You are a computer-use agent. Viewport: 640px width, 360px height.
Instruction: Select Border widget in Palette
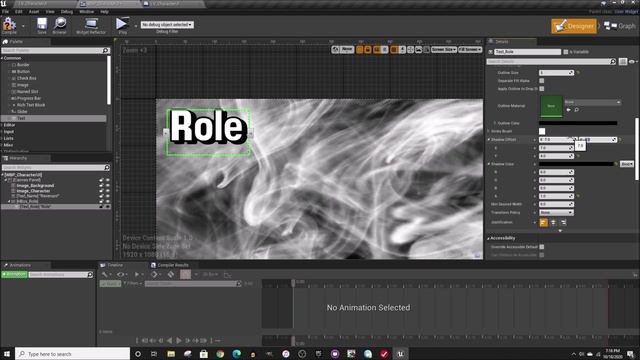pyautogui.click(x=23, y=64)
